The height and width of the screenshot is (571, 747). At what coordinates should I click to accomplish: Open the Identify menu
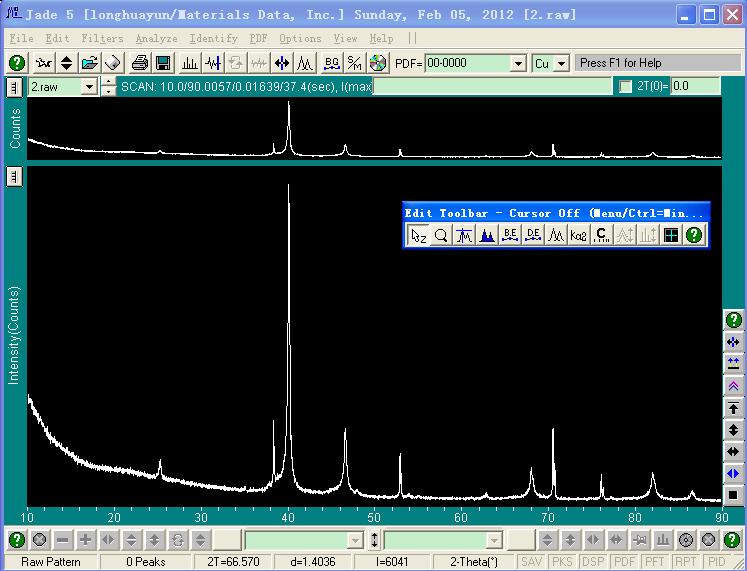click(x=213, y=39)
